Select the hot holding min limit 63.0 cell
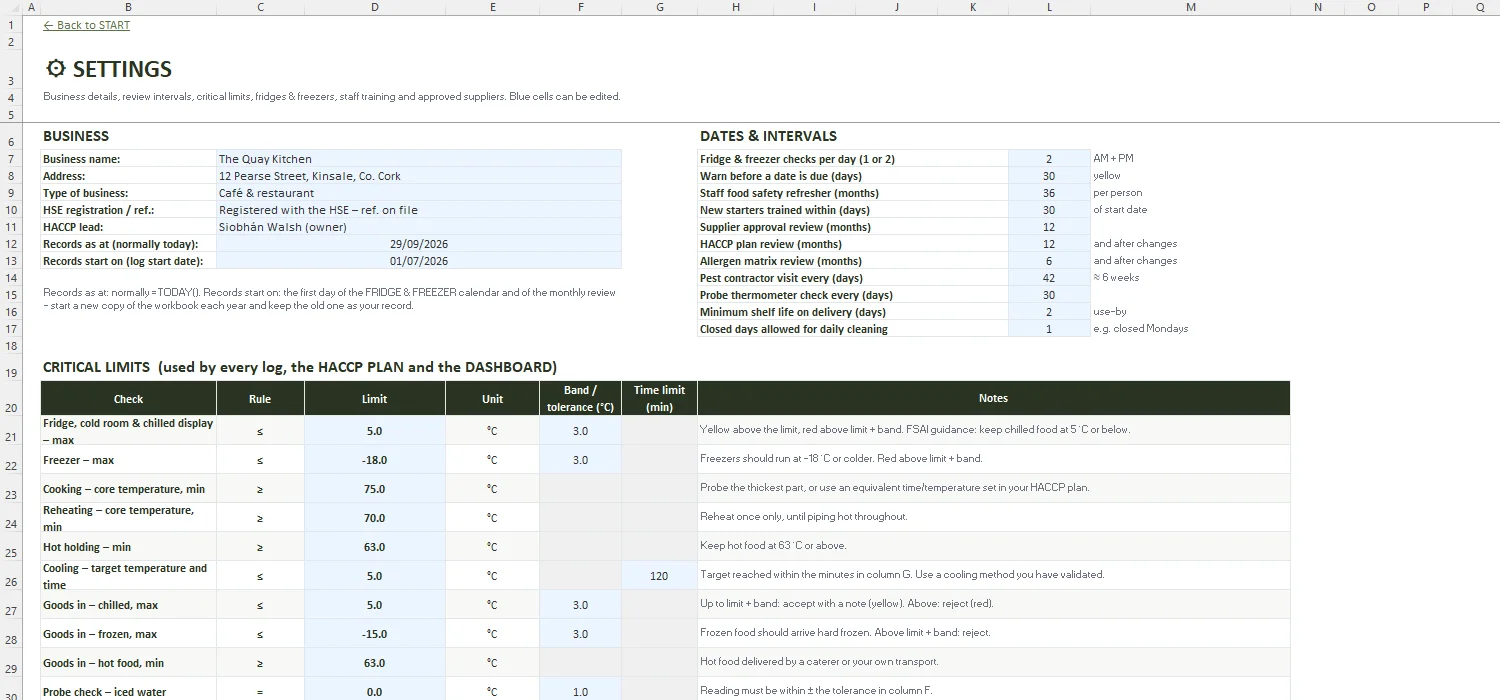Viewport: 1500px width, 700px height. (x=375, y=547)
